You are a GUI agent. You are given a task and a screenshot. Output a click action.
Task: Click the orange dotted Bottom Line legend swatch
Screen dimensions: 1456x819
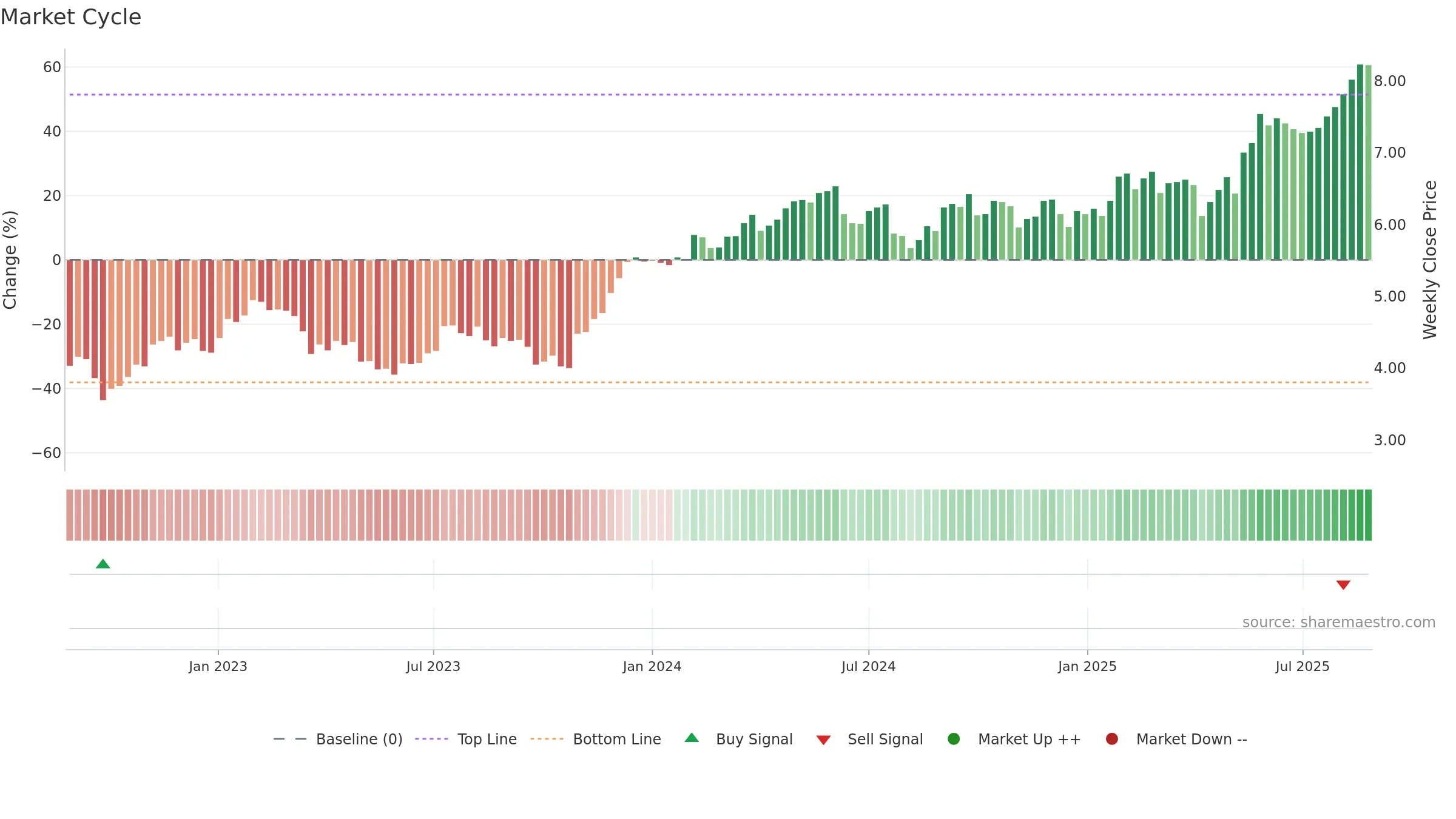pos(547,739)
